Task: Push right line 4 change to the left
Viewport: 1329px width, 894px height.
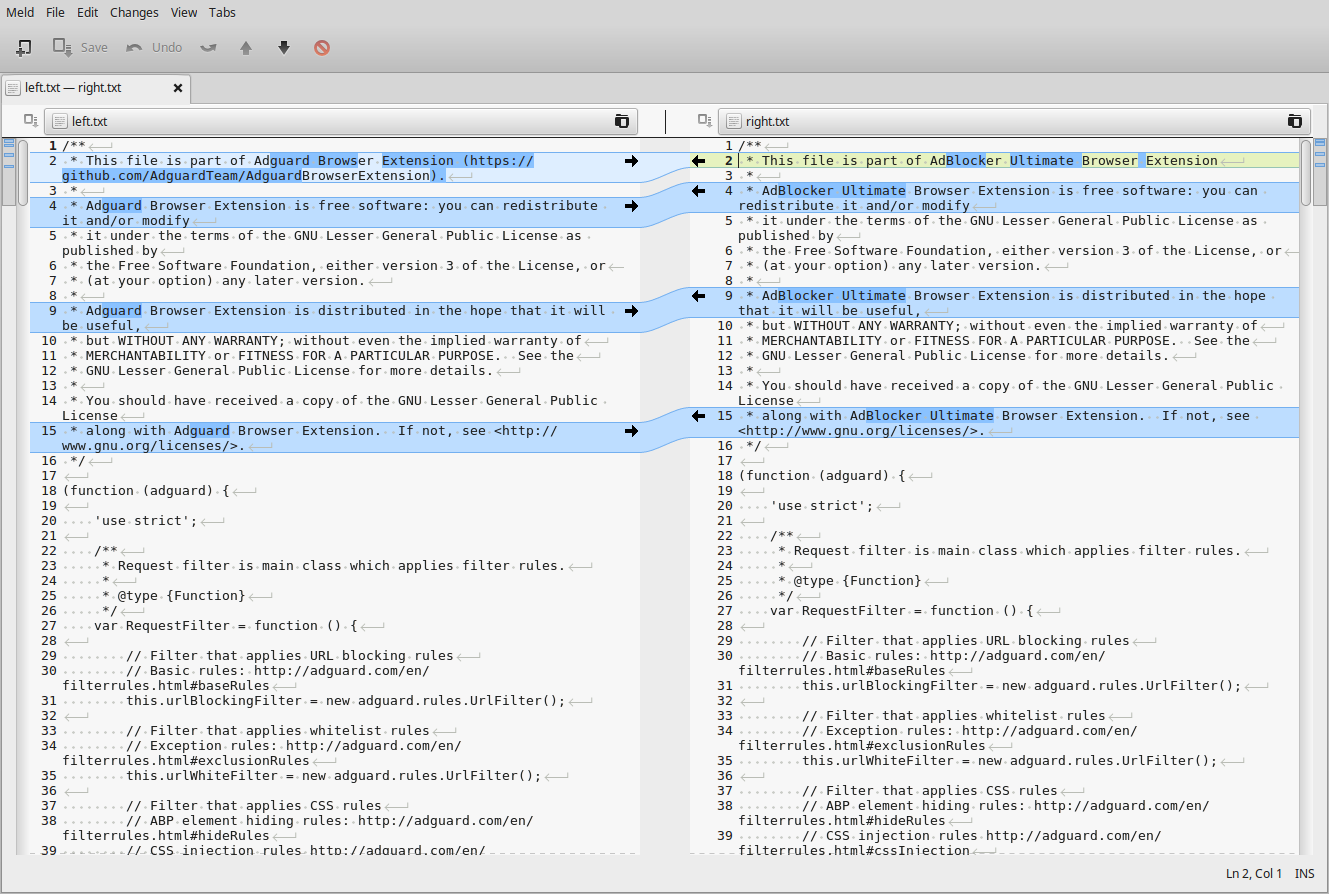Action: point(698,191)
